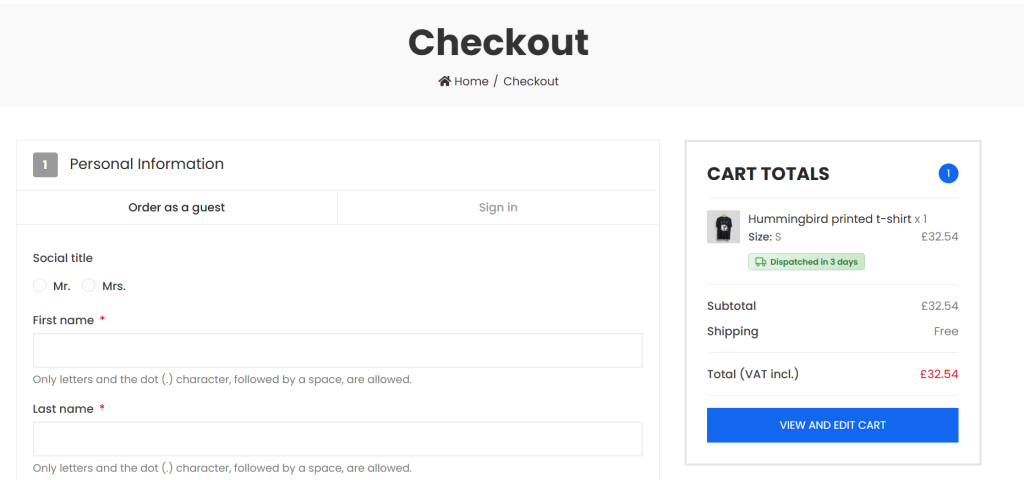Click the blue cart item count badge
This screenshot has width=1024, height=480.
coord(948,174)
